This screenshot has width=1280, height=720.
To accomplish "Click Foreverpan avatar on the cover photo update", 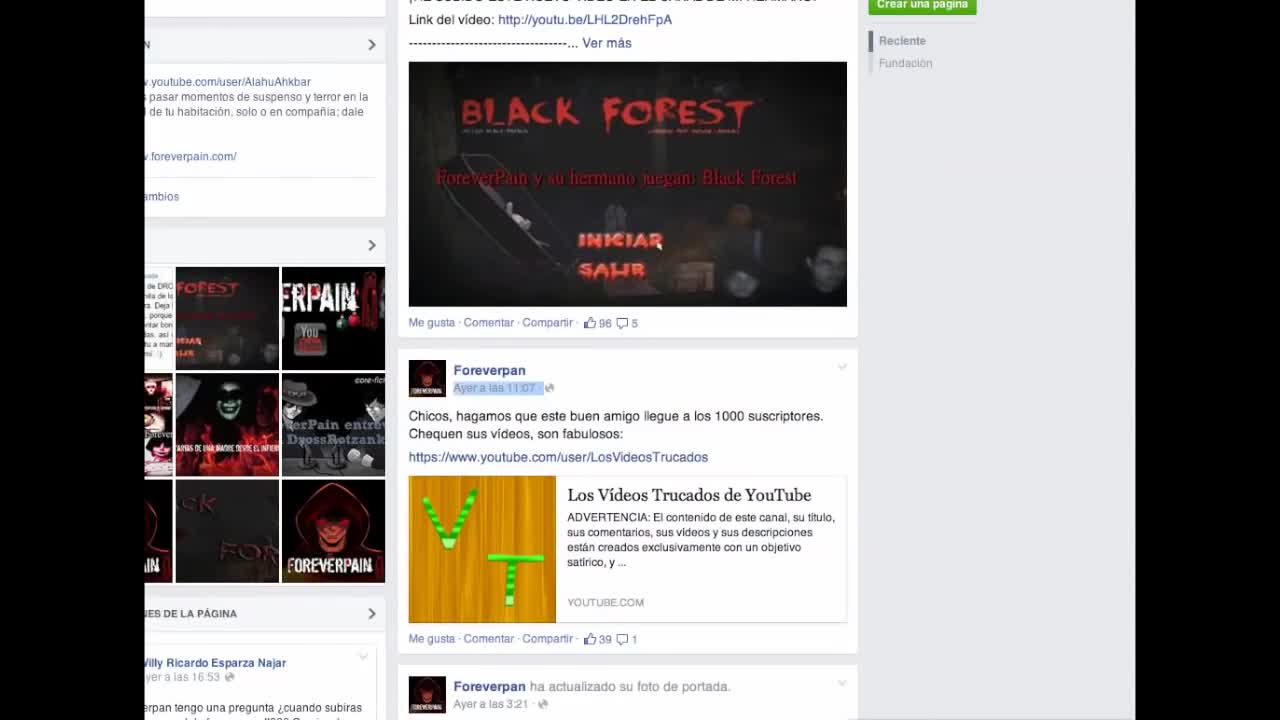I will [x=427, y=694].
